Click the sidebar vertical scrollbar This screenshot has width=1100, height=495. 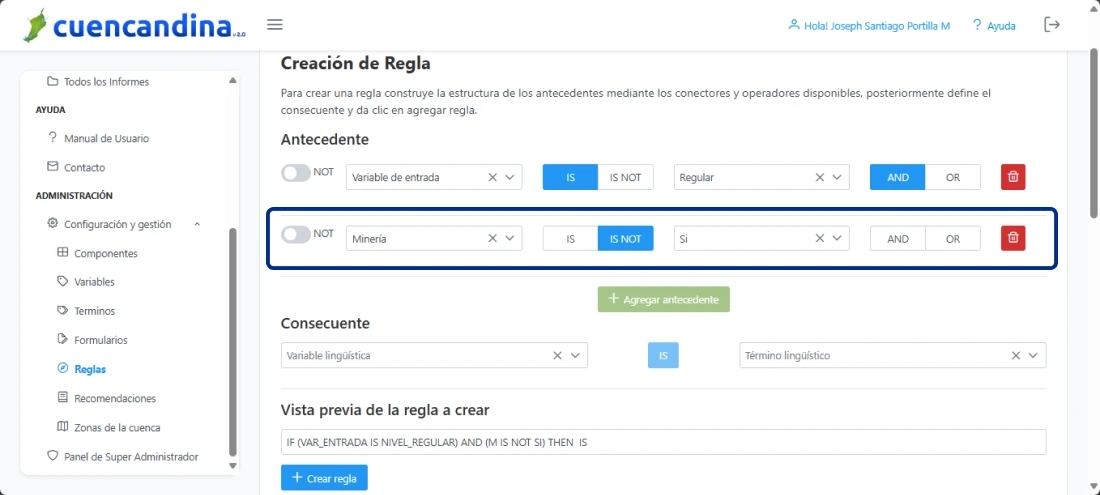click(x=233, y=340)
